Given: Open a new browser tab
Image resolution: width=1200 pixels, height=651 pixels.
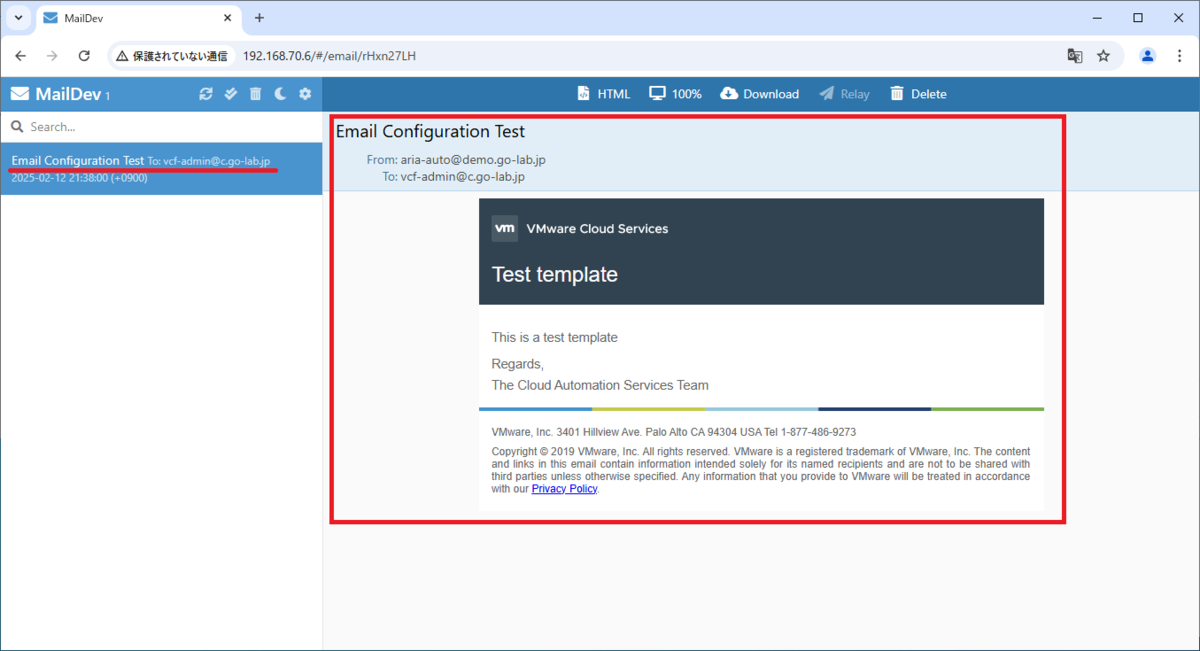Looking at the screenshot, I should pos(259,18).
